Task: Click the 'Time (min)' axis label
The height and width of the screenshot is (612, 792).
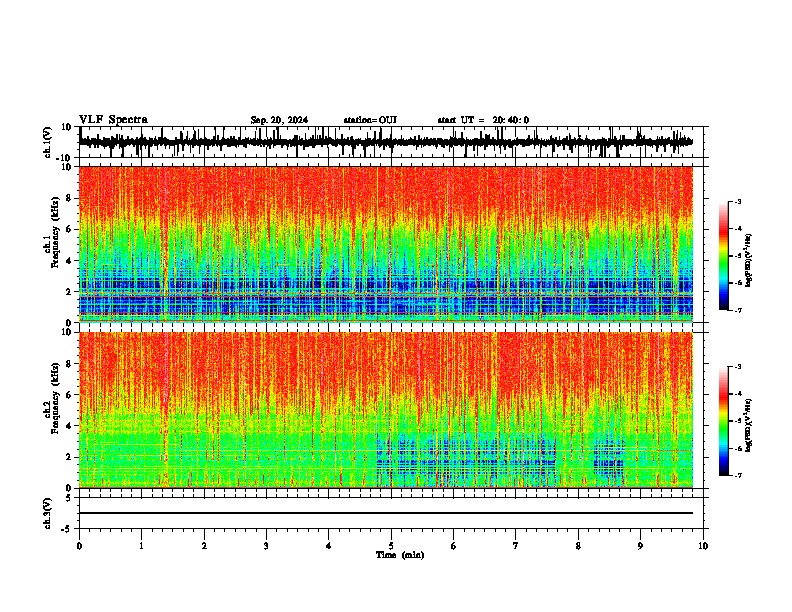Action: pyautogui.click(x=400, y=555)
